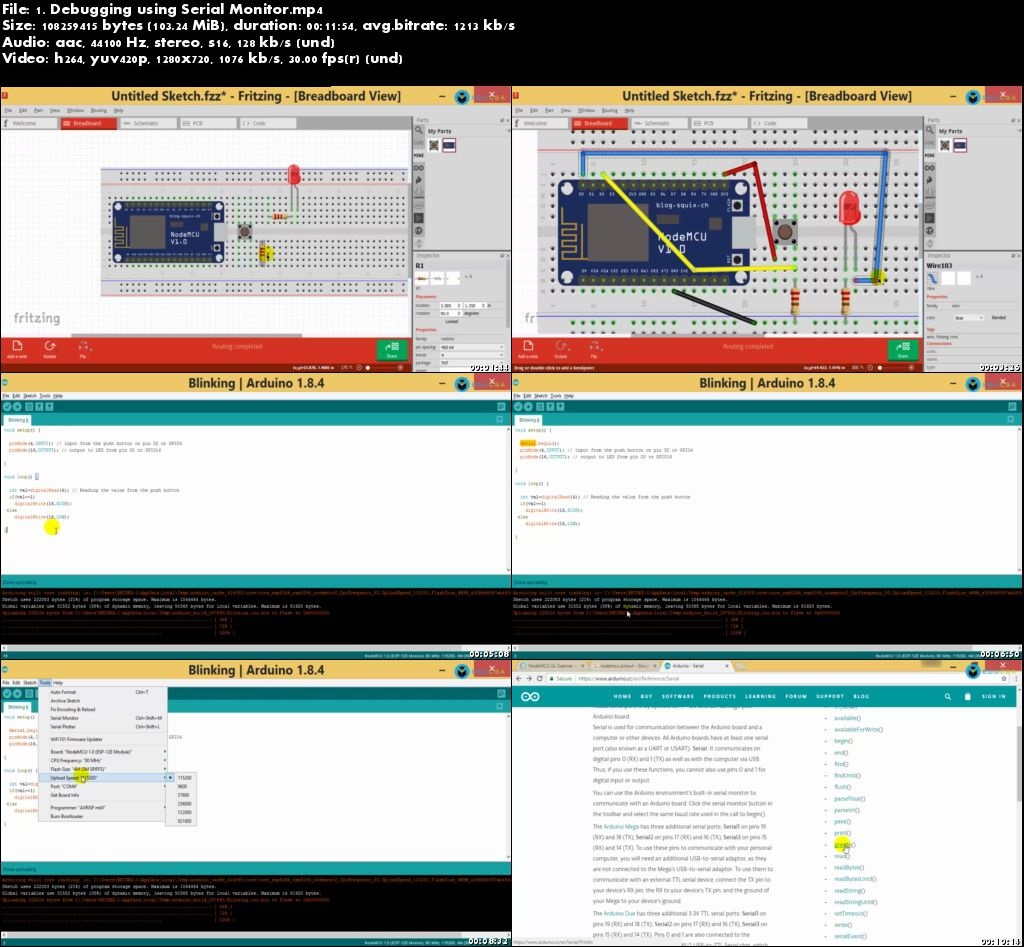Select the 9600 upload speed option
This screenshot has width=1024, height=947.
pos(182,786)
